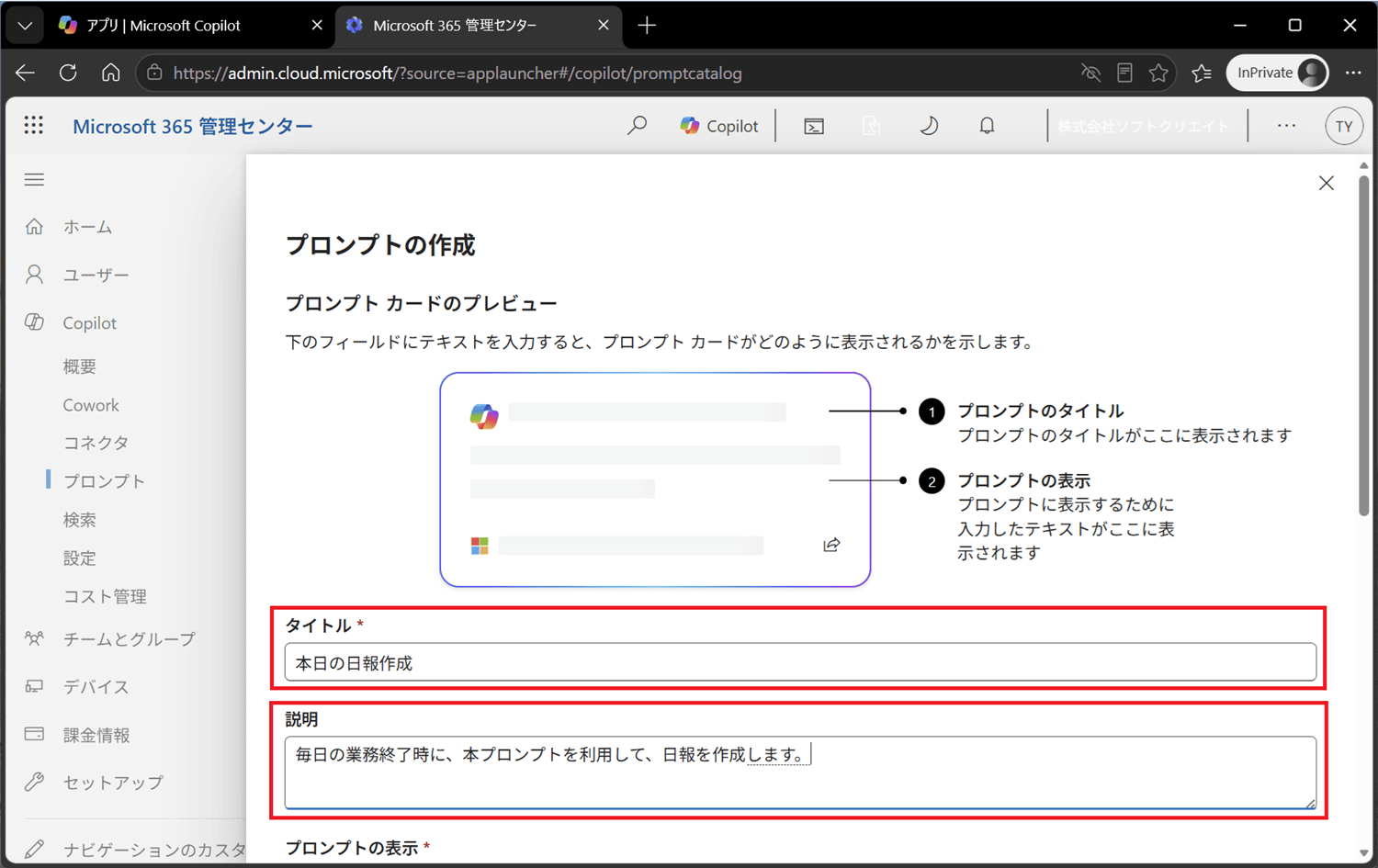Open Copilot from the header bar
This screenshot has height=868, width=1378.
(x=719, y=126)
